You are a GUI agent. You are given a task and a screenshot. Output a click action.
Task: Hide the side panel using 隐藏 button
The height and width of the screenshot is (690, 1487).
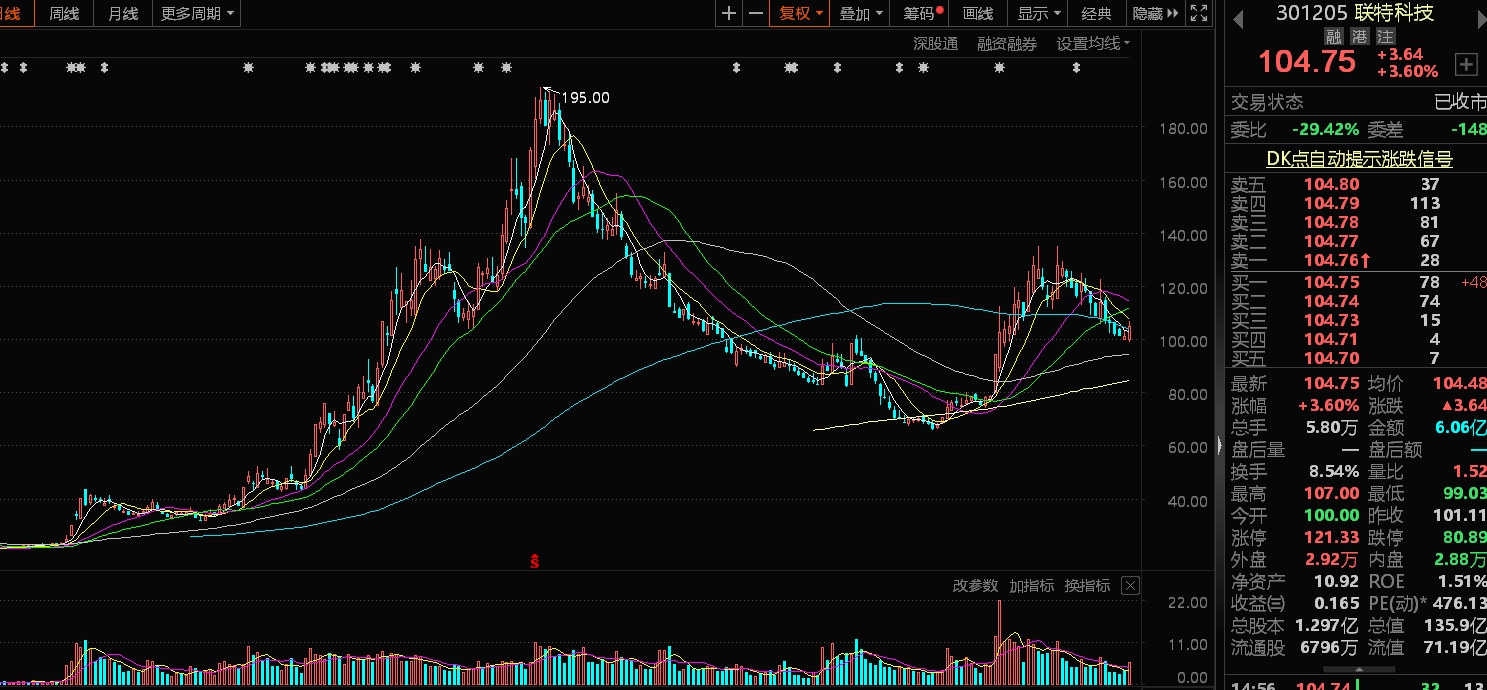pyautogui.click(x=1148, y=13)
